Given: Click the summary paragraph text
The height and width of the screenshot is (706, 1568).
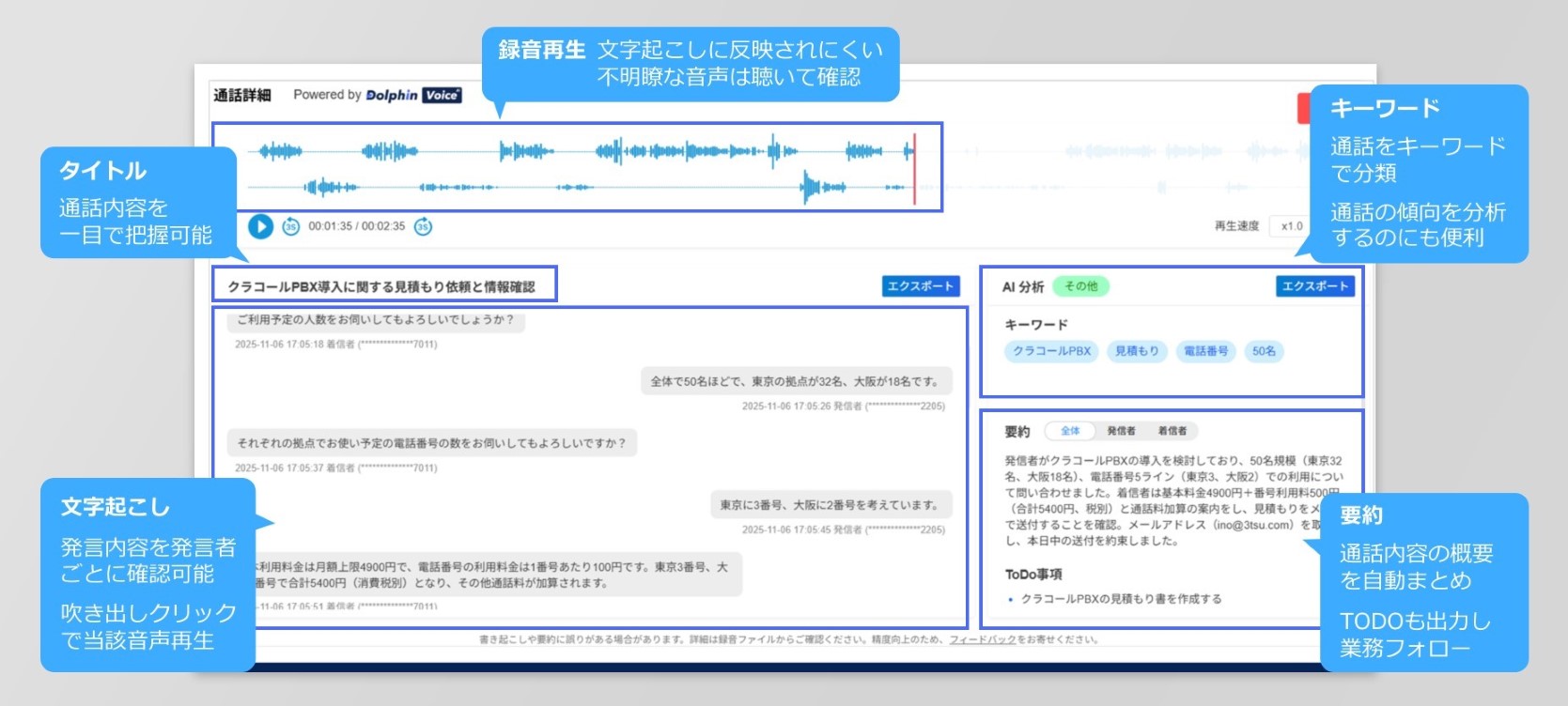Looking at the screenshot, I should [1174, 500].
